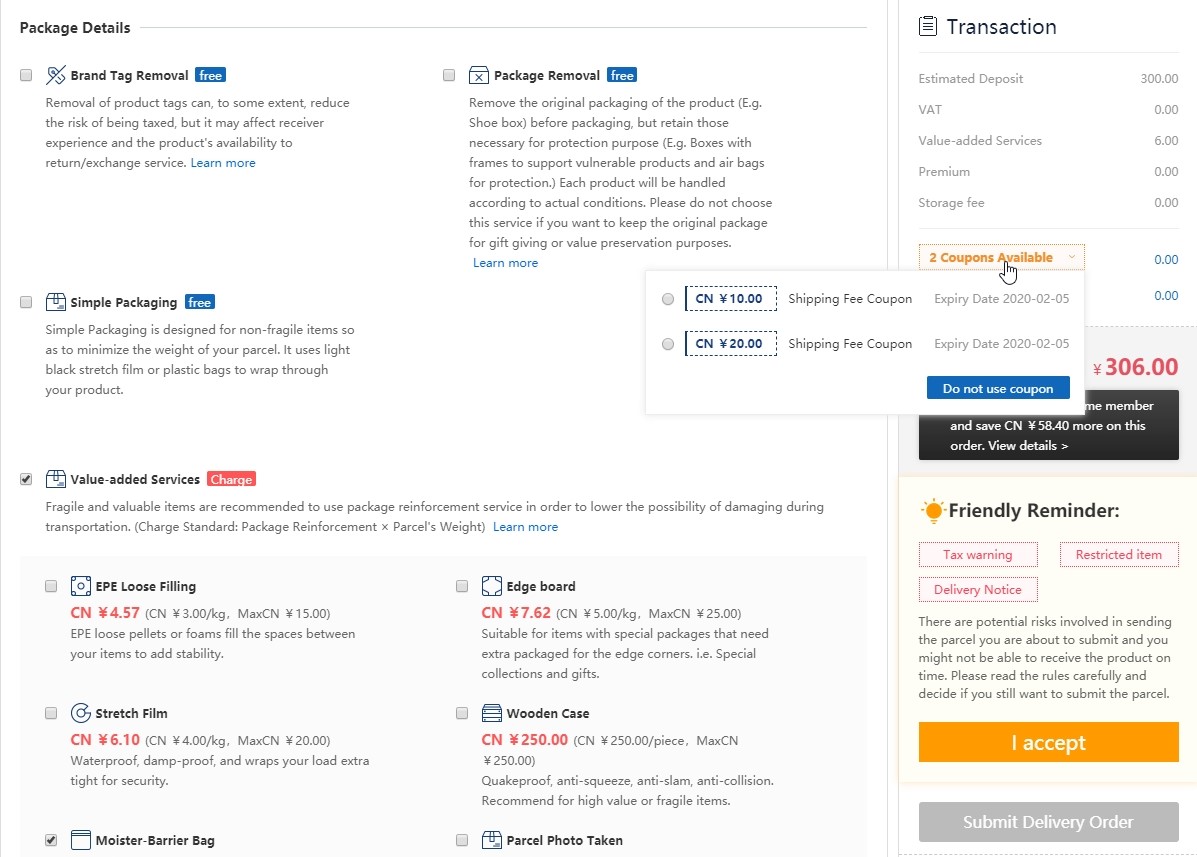The width and height of the screenshot is (1197, 857).
Task: Click the orange I accept button
Action: (x=1048, y=742)
